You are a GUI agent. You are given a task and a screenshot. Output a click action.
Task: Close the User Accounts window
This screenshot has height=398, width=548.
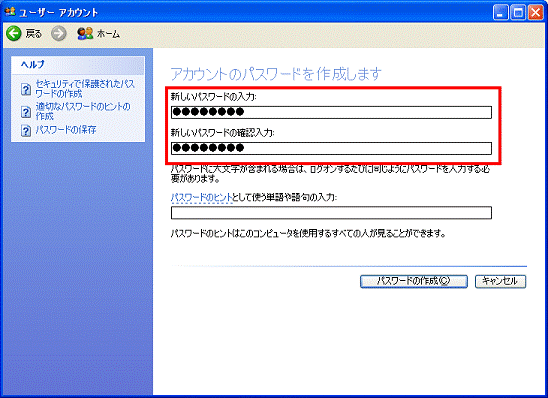click(x=535, y=13)
